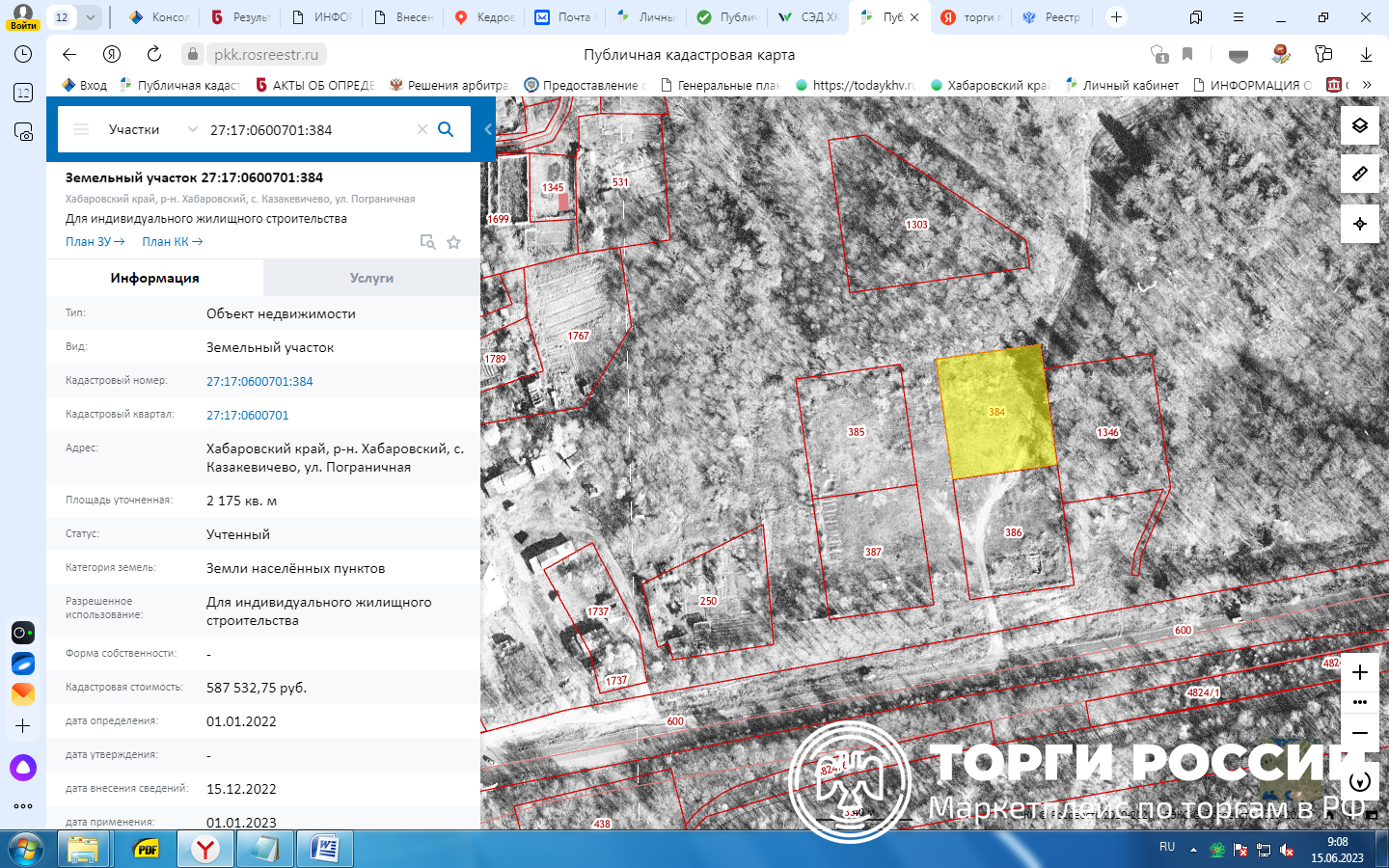The height and width of the screenshot is (868, 1389).
Task: Select the ruler measurement tool
Action: click(x=1360, y=174)
